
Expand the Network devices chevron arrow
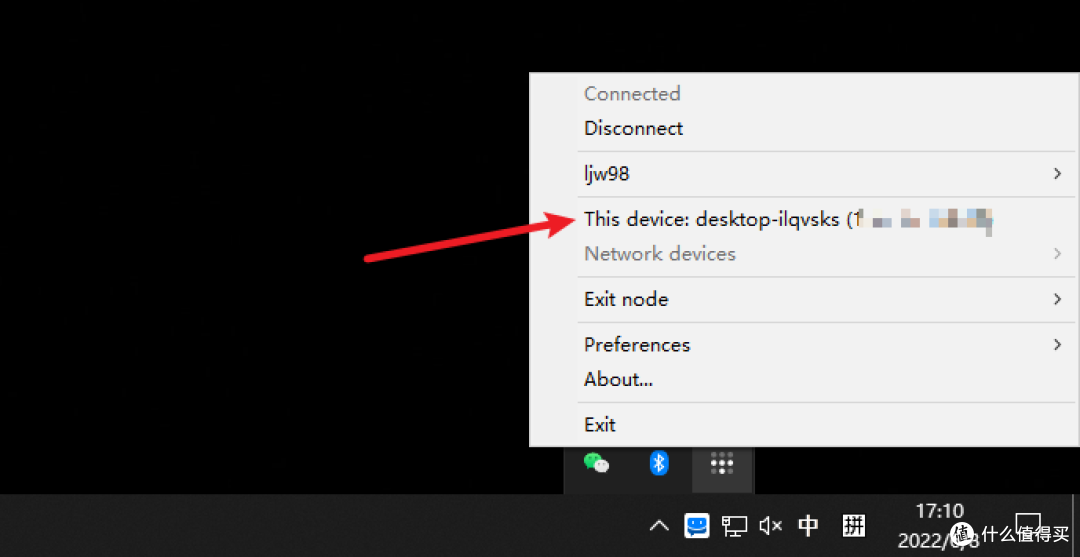(1057, 254)
